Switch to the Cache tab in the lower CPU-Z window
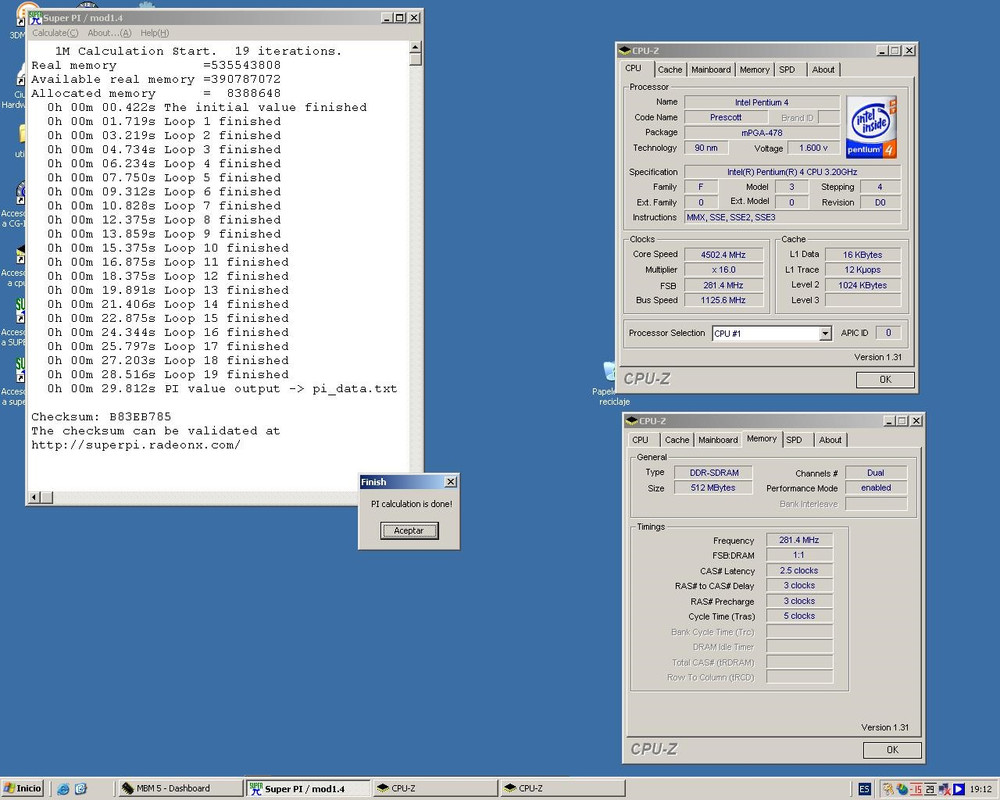The height and width of the screenshot is (800, 1000). 677,440
